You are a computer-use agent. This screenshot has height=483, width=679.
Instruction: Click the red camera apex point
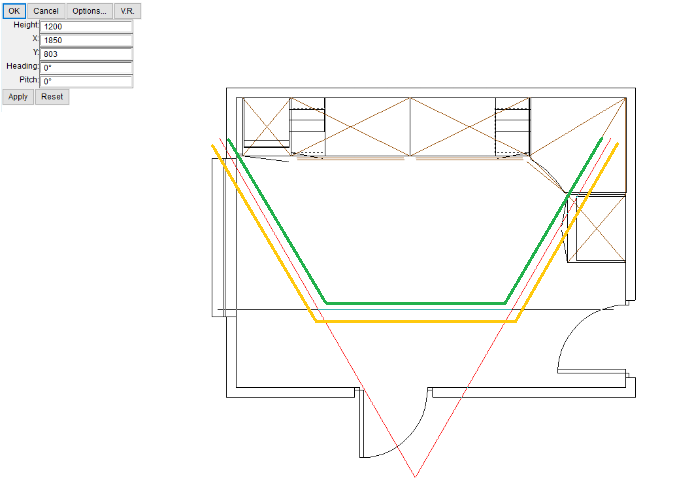[x=415, y=477]
